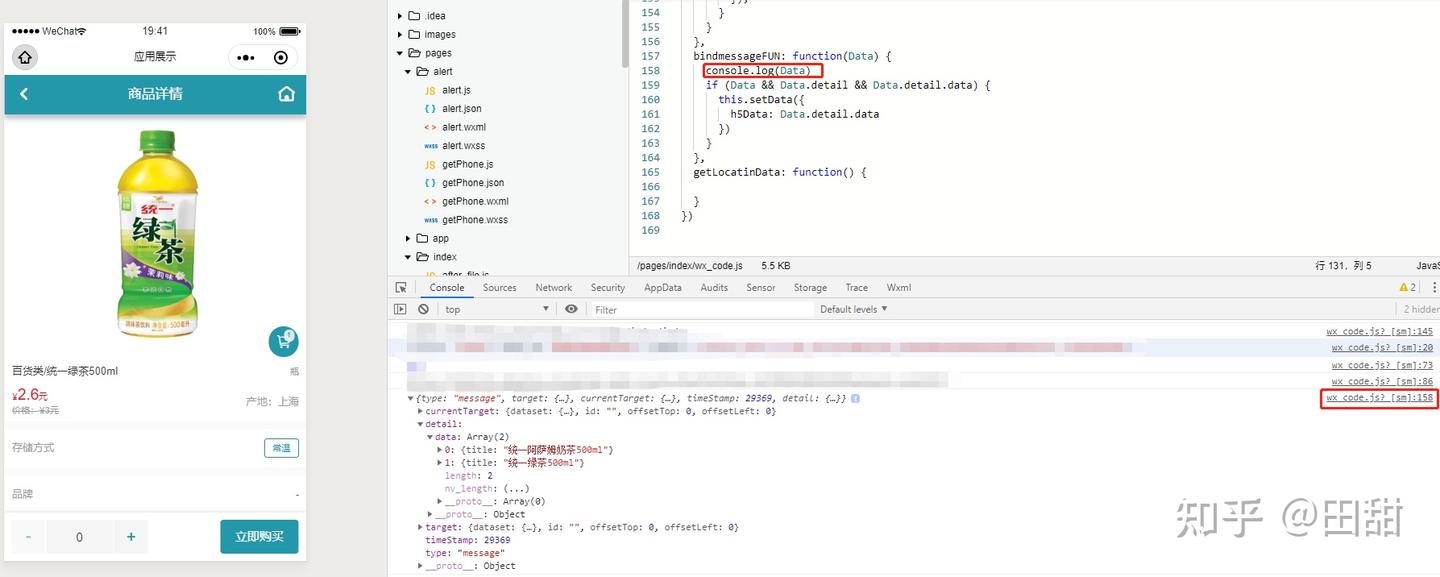Switch to the Sources tab
Image resolution: width=1440 pixels, height=577 pixels.
tap(499, 287)
